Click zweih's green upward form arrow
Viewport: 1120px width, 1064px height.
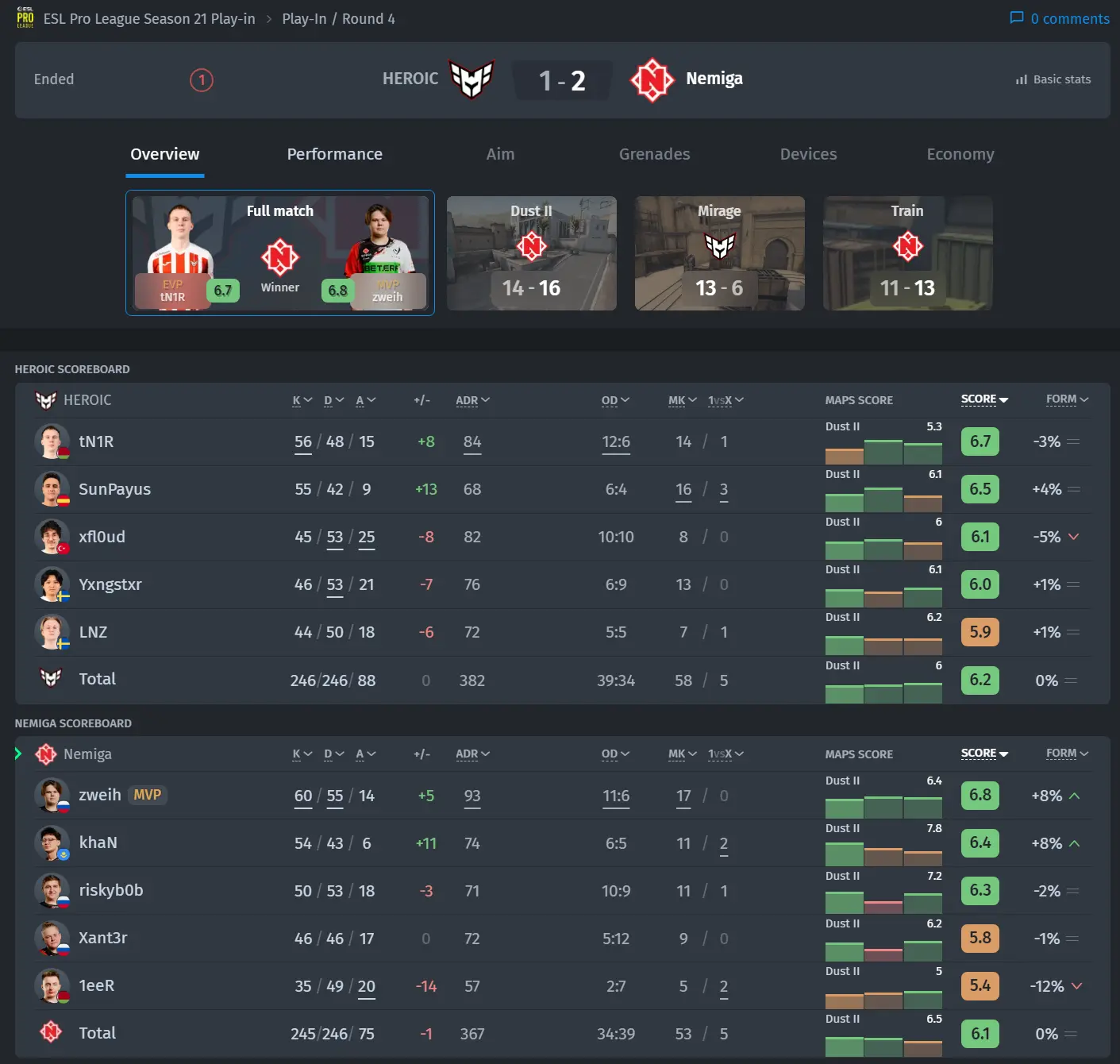pos(1074,796)
